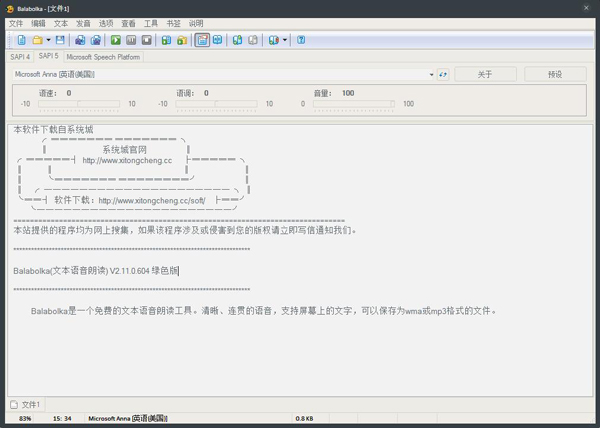
Task: Click the line starting '本站提供的程序均为网上搜集'
Action: (185, 230)
